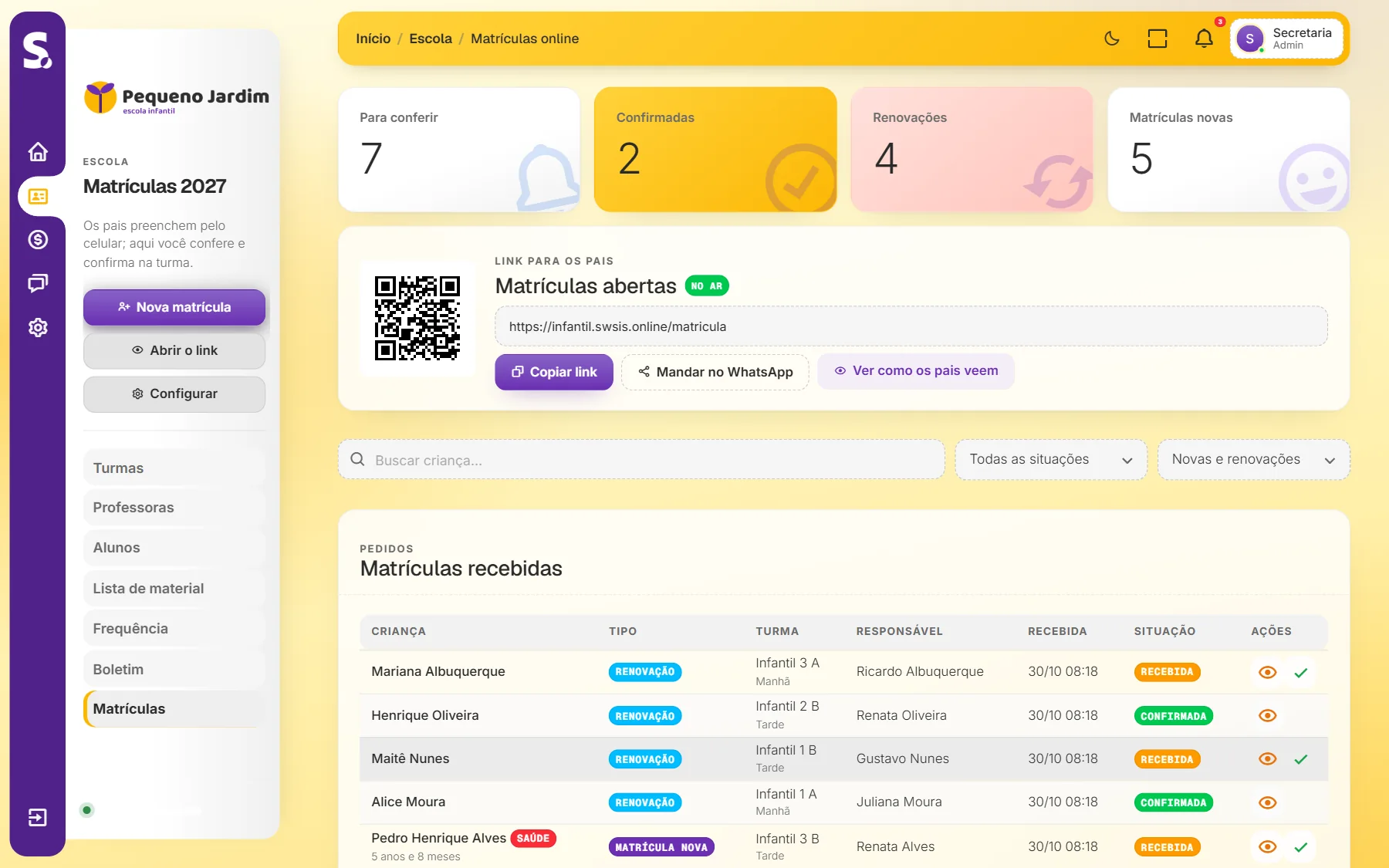Click the logout icon at the sidebar bottom
The height and width of the screenshot is (868, 1389).
[x=38, y=817]
